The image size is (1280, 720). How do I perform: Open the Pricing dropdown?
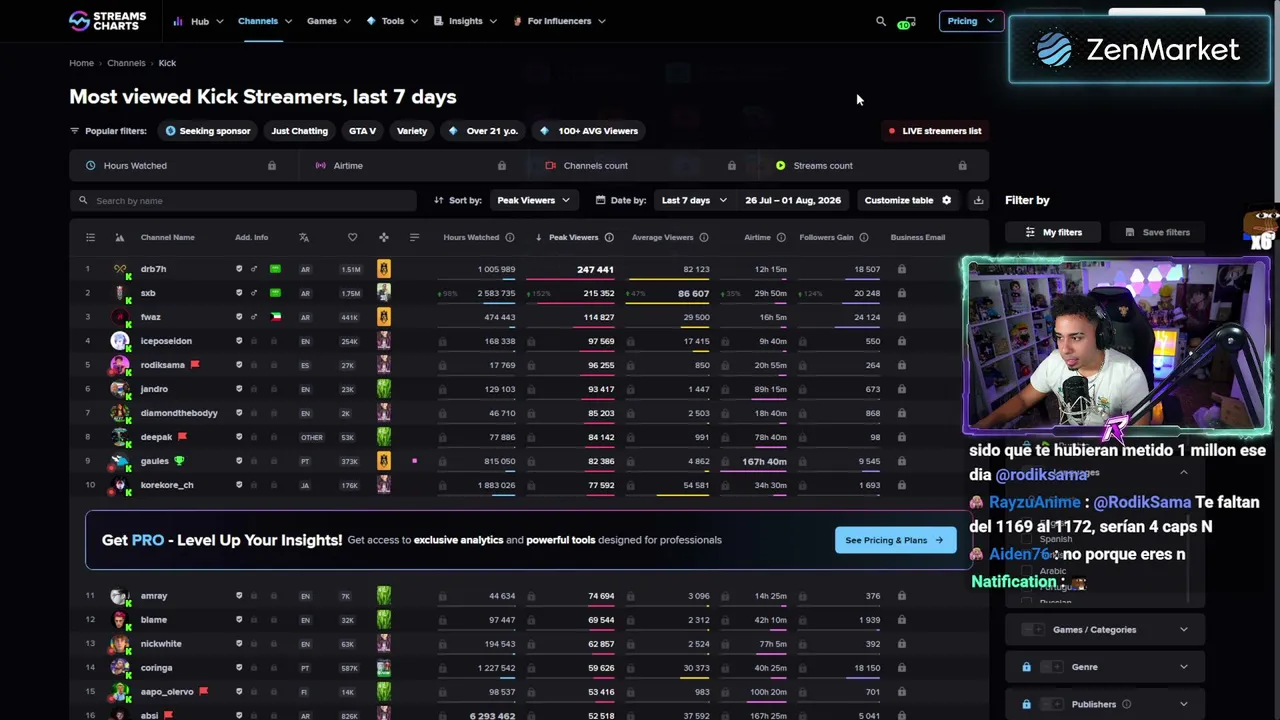coord(970,21)
